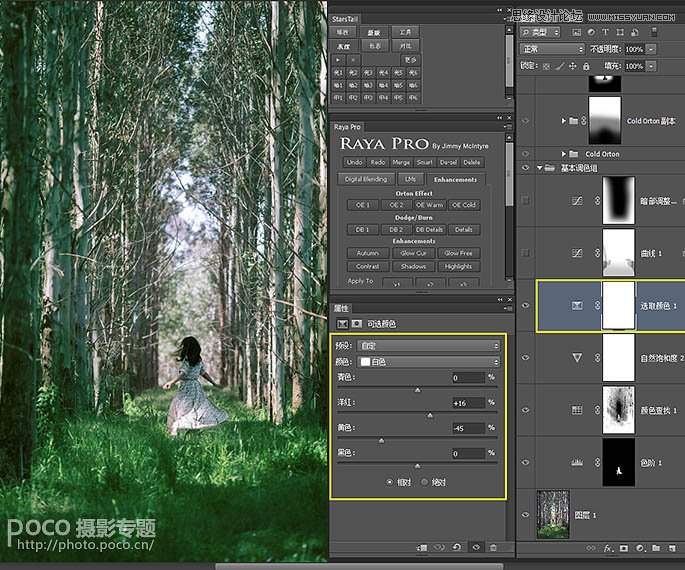Screen dimensions: 685x570
Task: Click the 黄色 value field showing -45
Action: click(x=468, y=428)
